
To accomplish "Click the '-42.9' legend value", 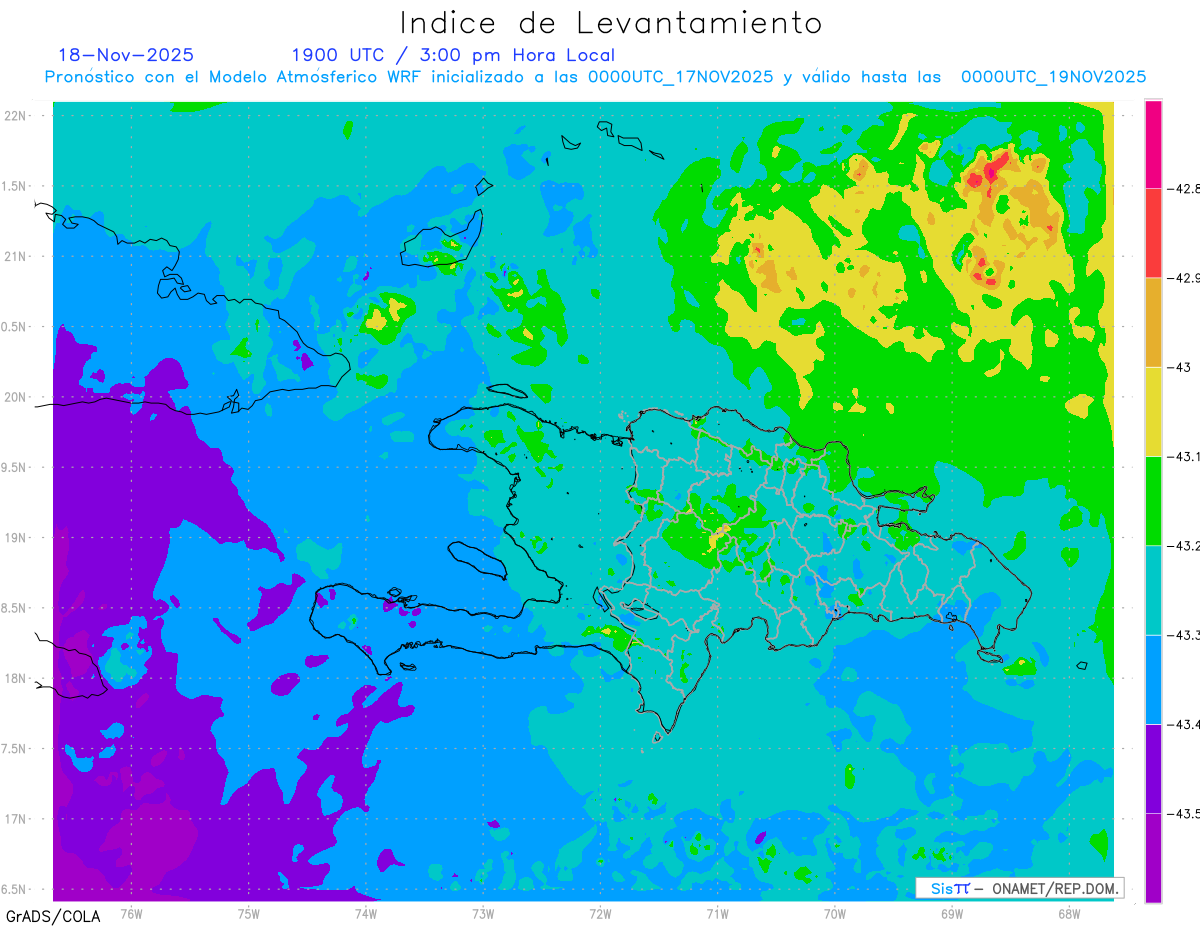I will pyautogui.click(x=1183, y=278).
